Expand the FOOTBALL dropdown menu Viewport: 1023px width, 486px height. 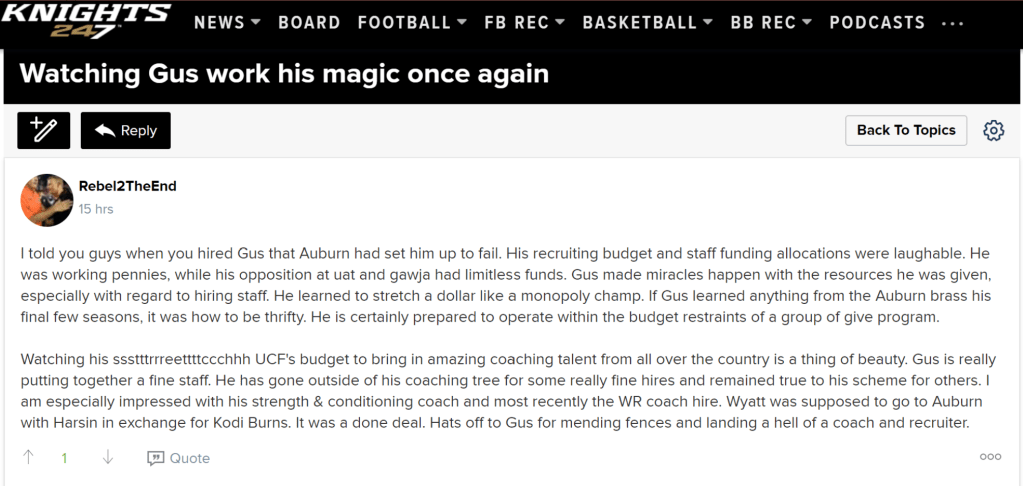412,22
